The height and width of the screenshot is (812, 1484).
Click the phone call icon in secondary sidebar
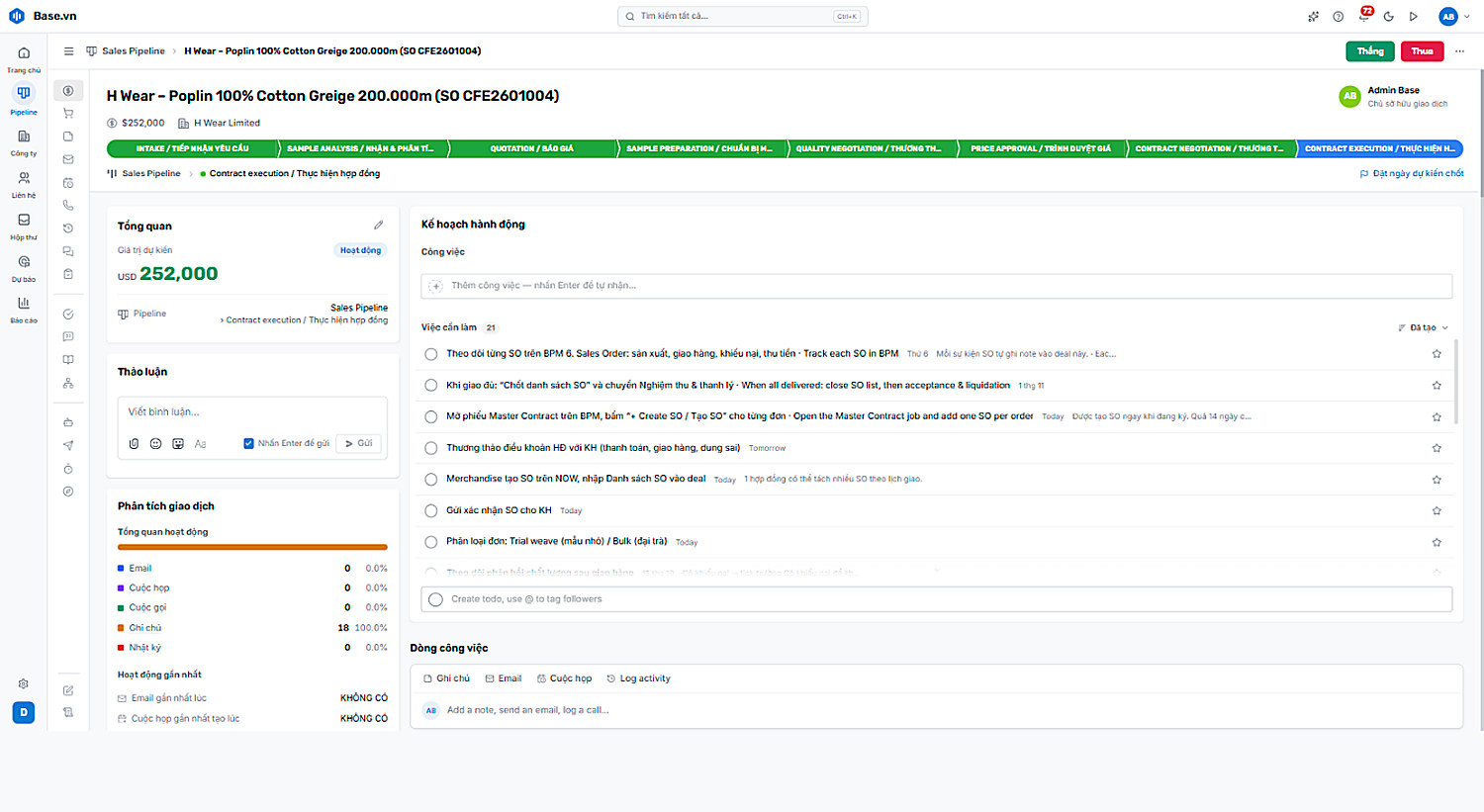[68, 206]
